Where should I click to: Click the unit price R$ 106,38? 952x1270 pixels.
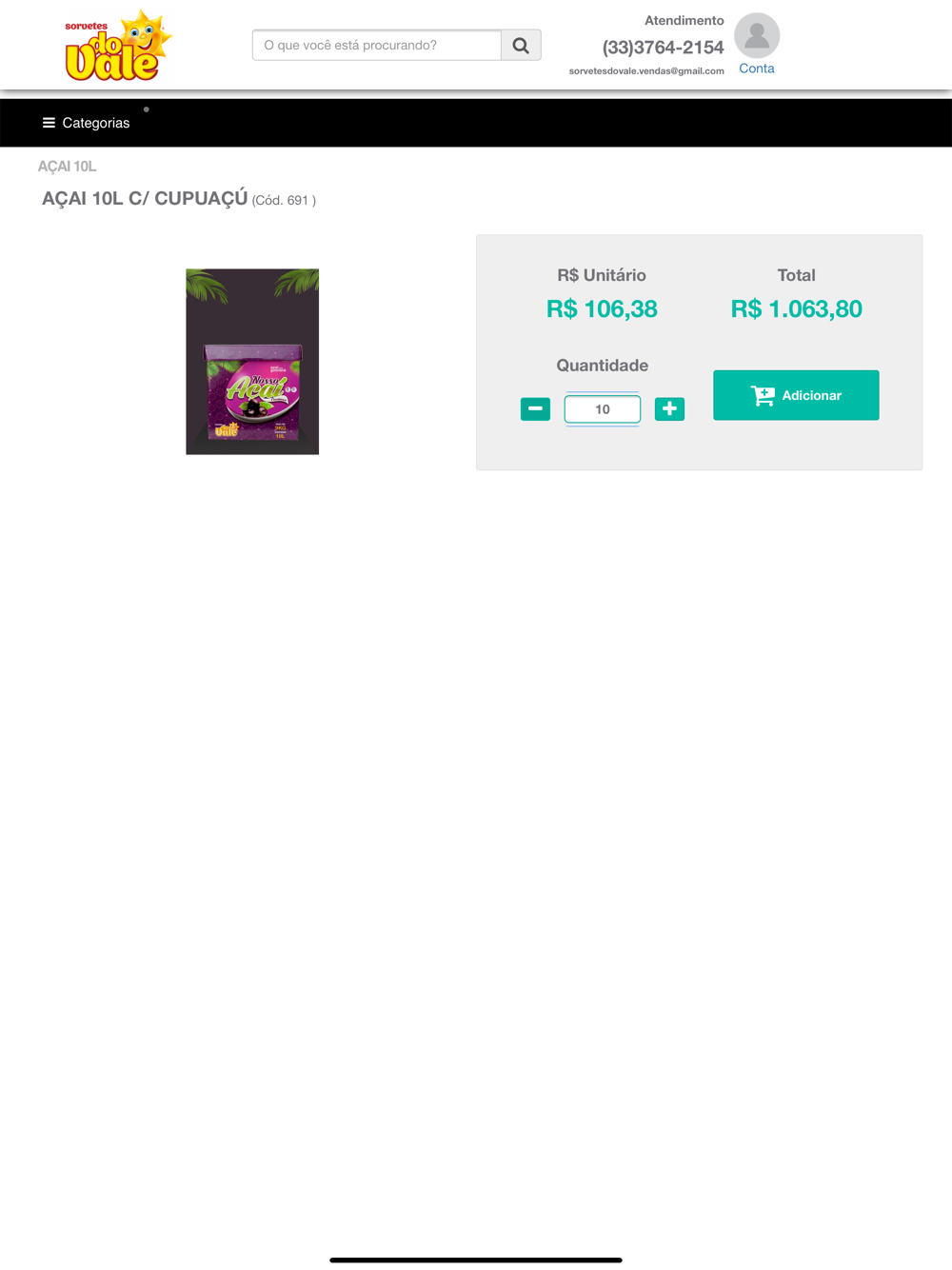602,309
